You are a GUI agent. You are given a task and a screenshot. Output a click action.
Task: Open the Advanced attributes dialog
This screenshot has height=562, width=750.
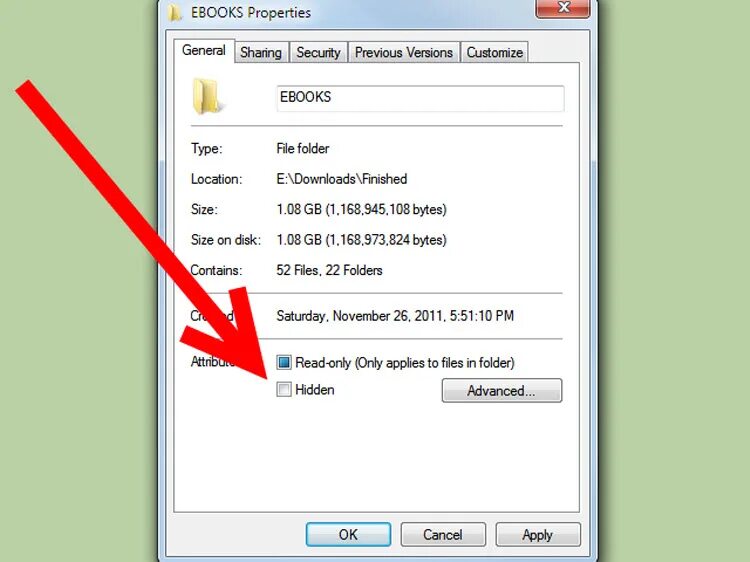tap(502, 391)
